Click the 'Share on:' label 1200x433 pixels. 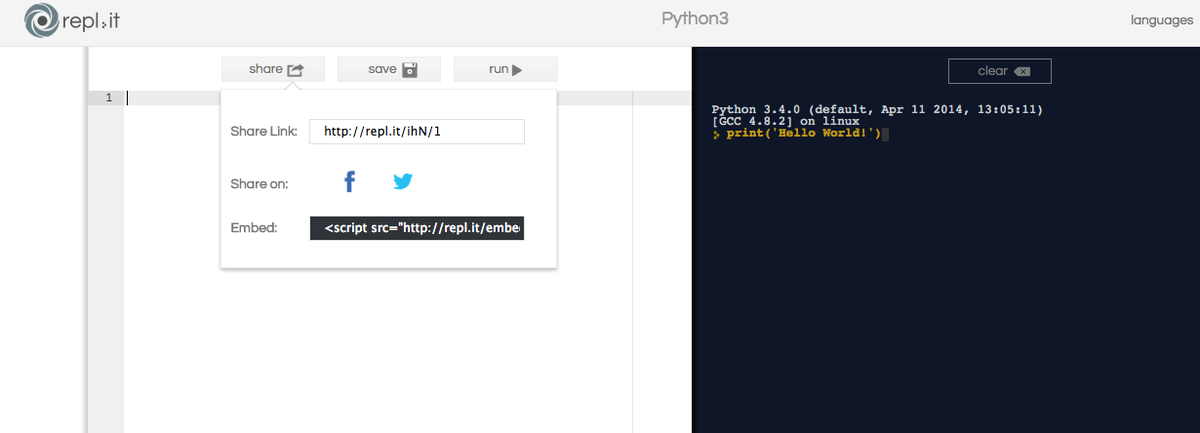[x=259, y=183]
